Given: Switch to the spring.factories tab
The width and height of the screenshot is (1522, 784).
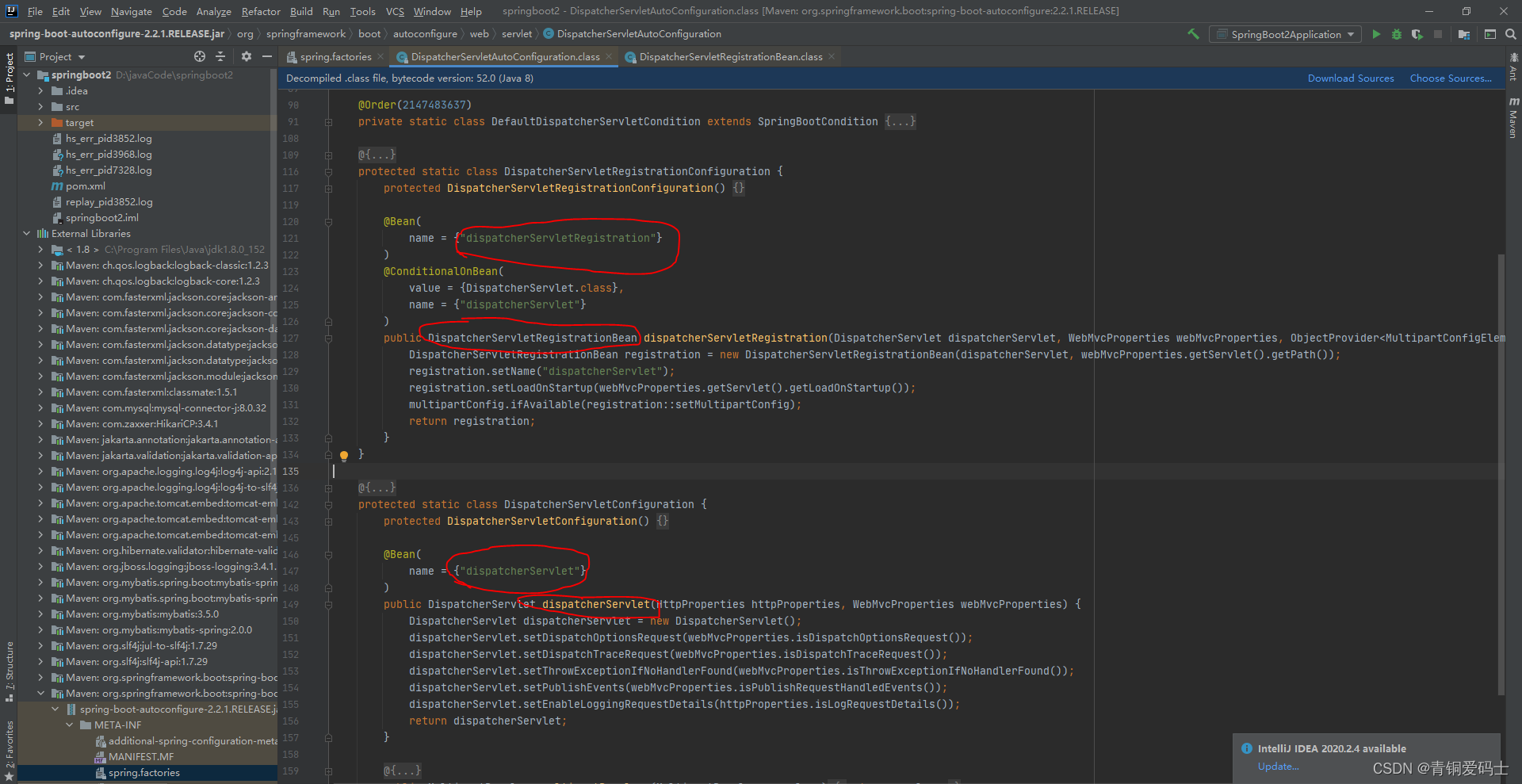Looking at the screenshot, I should click(335, 56).
